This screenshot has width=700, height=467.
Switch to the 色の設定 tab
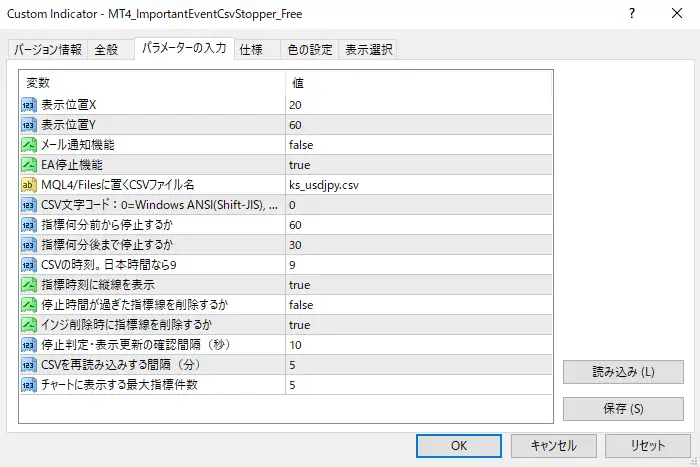(x=310, y=49)
